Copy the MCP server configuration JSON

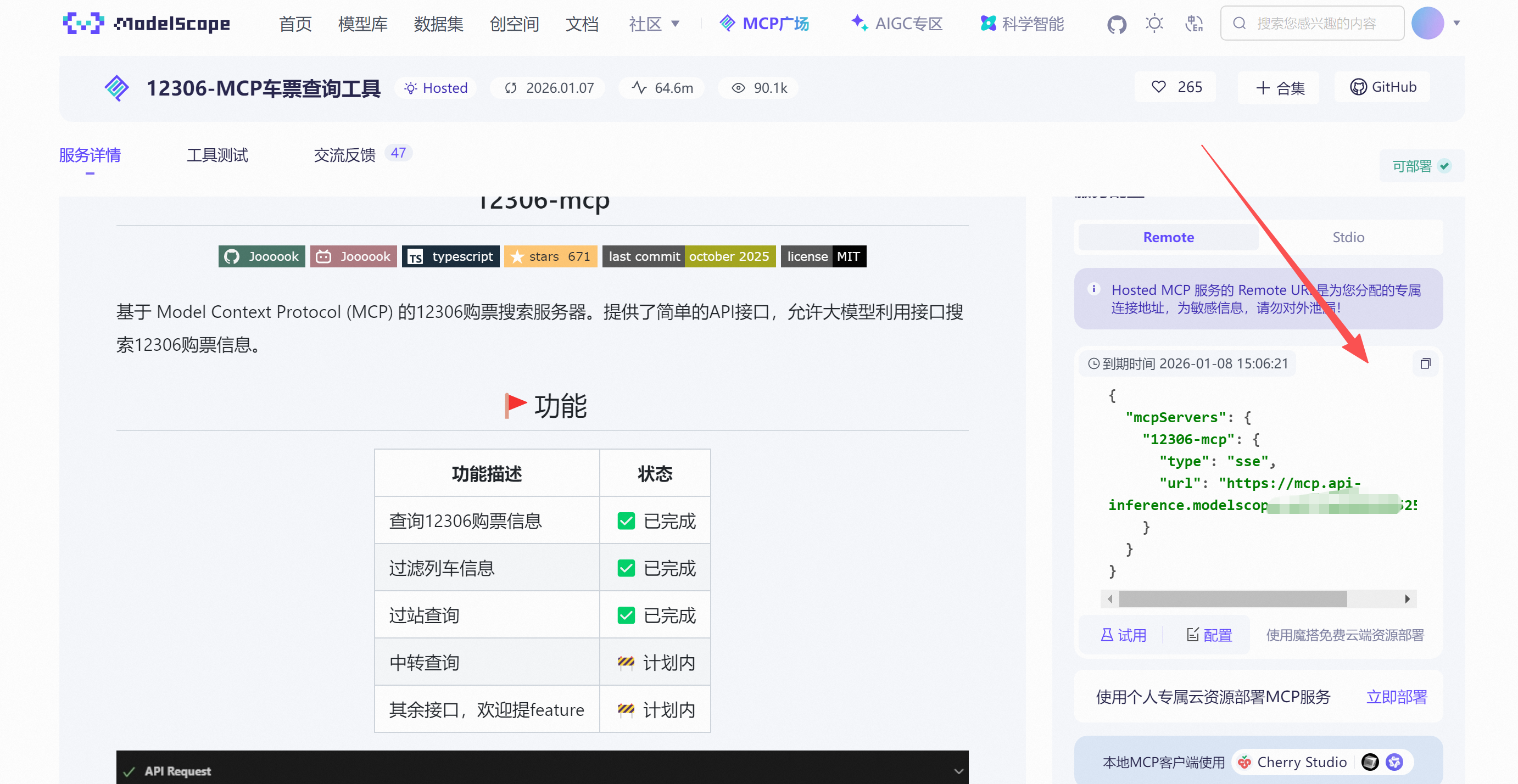pyautogui.click(x=1426, y=363)
